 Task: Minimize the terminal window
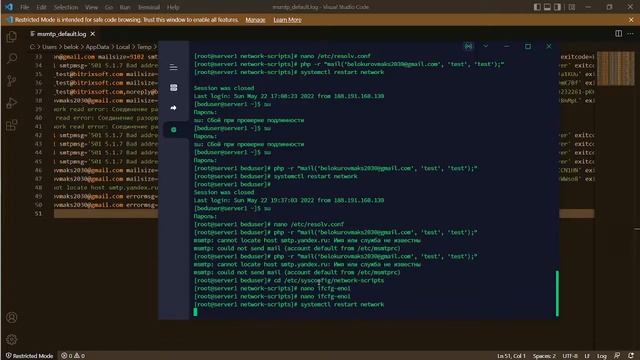click(507, 46)
